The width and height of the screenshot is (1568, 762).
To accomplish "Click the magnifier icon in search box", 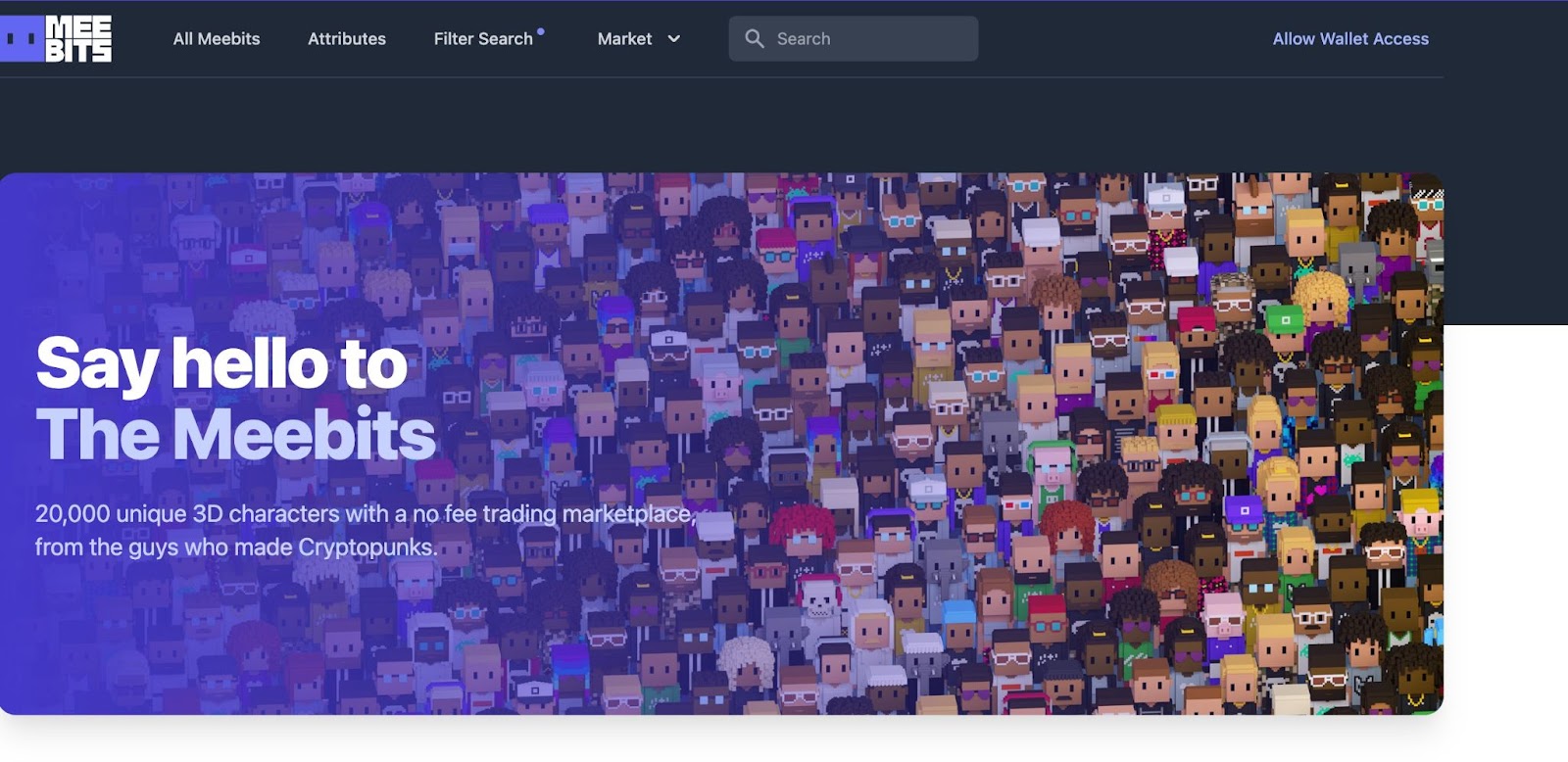I will tap(754, 39).
